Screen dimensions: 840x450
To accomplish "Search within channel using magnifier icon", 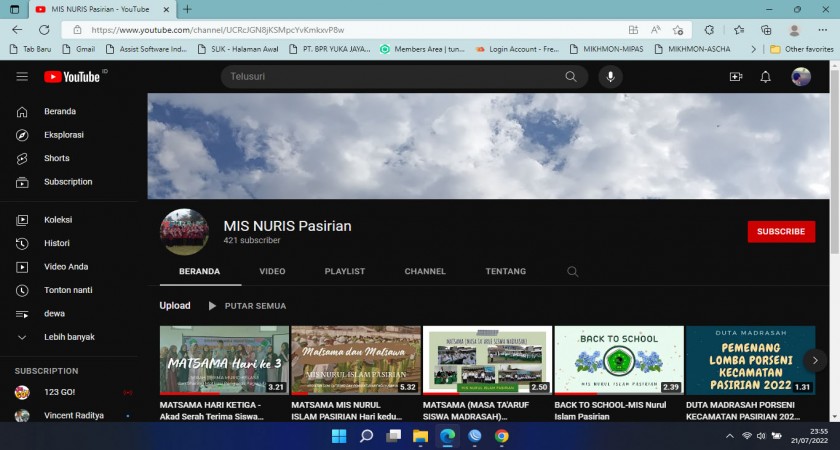I will pos(573,271).
